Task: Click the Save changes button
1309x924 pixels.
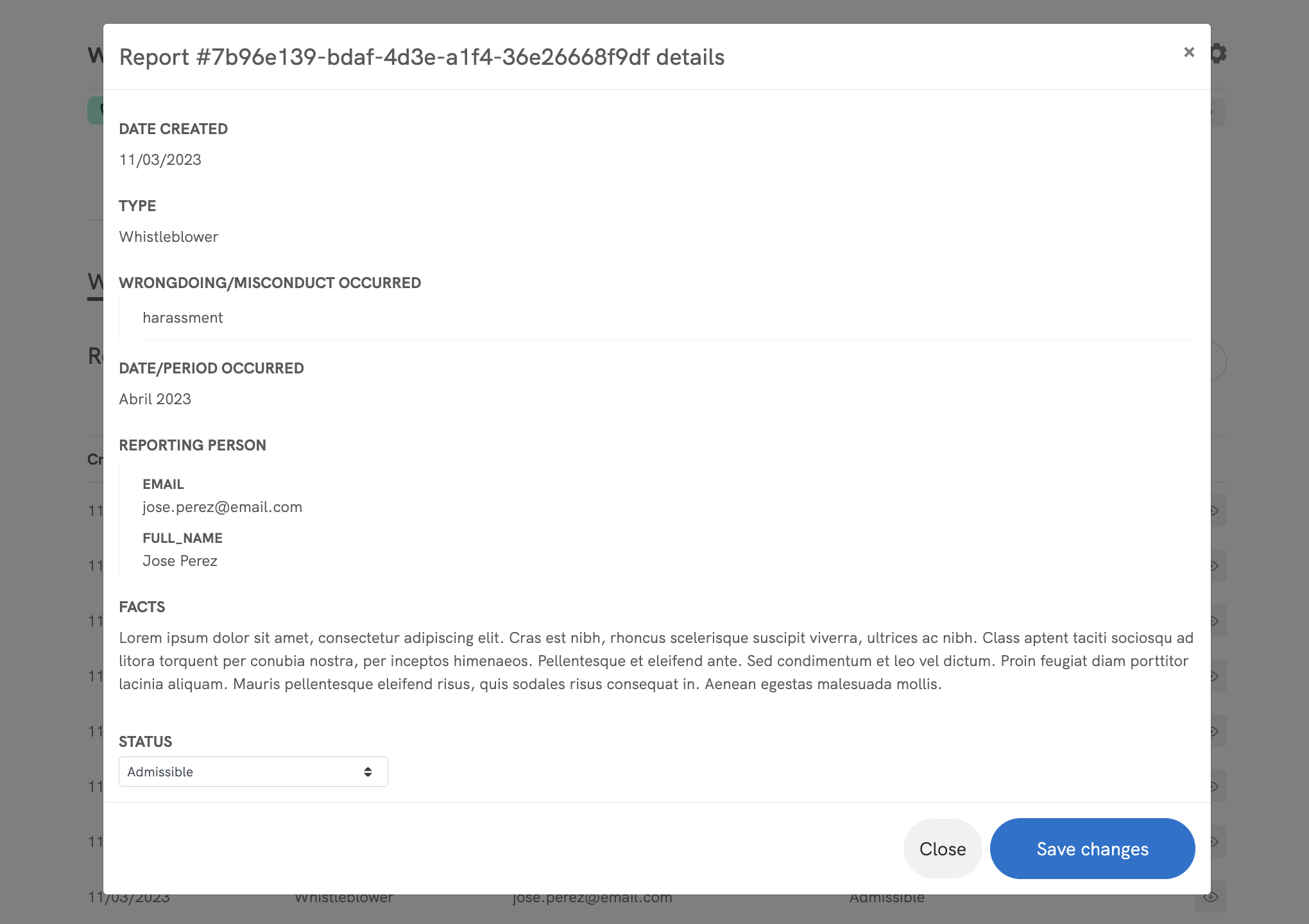Action: point(1092,849)
